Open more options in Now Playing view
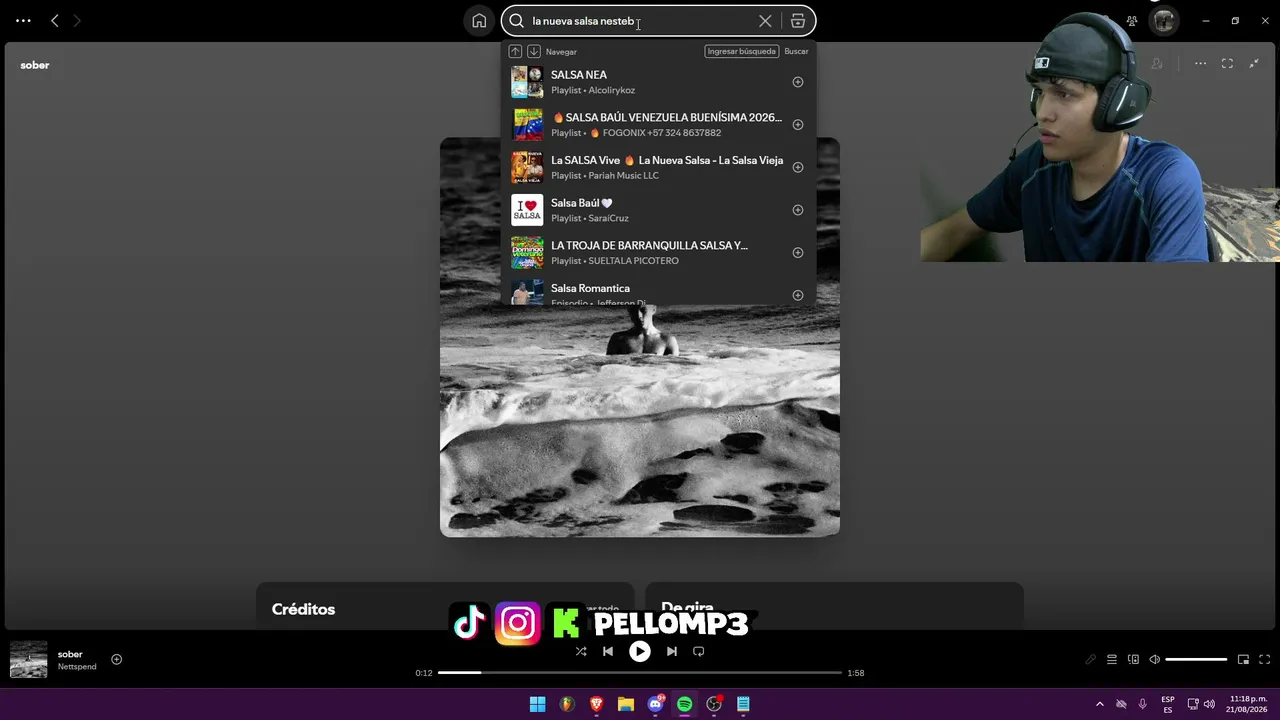Viewport: 1280px width, 720px height. (x=1200, y=64)
